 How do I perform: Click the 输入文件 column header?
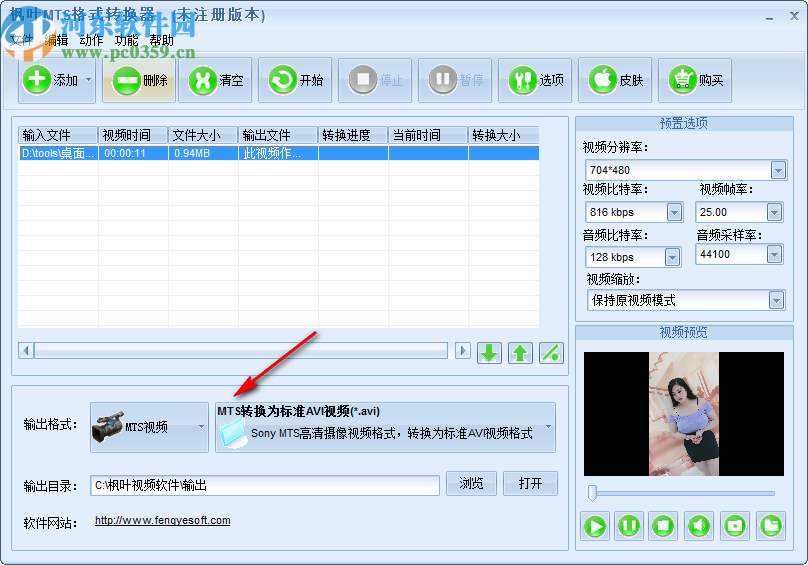pos(58,135)
